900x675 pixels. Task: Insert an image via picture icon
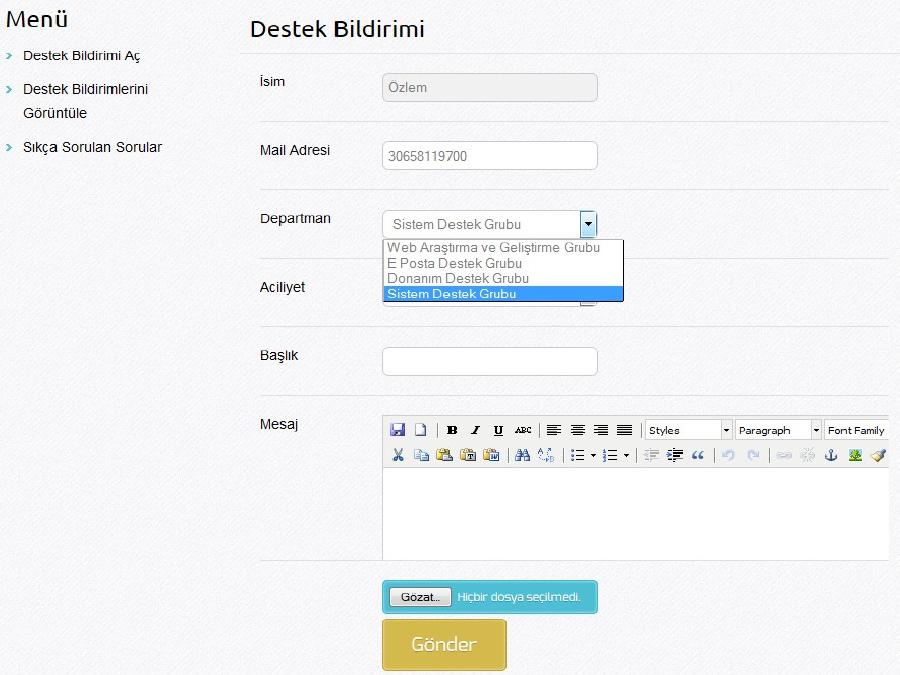[855, 455]
